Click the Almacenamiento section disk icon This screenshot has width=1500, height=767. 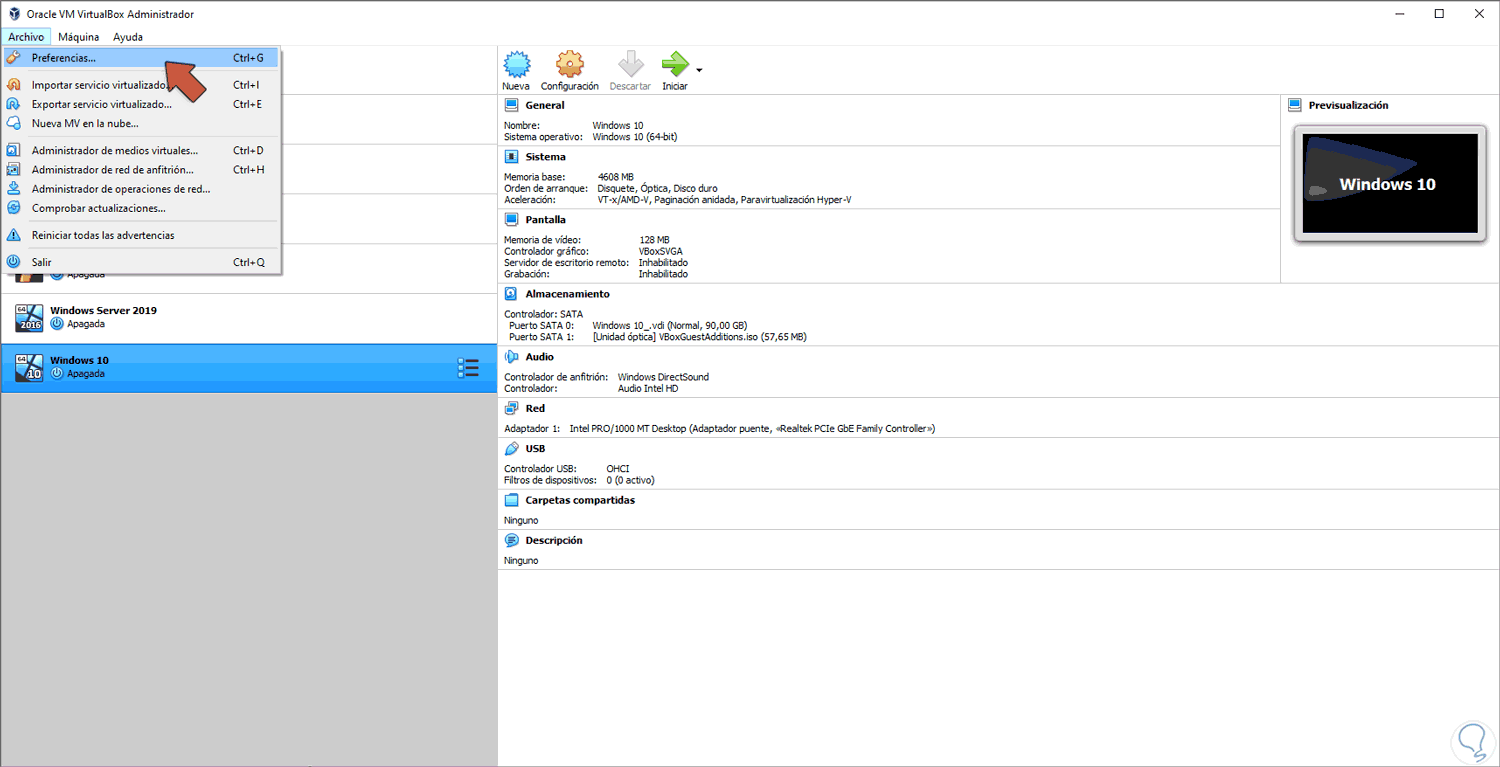pos(511,294)
